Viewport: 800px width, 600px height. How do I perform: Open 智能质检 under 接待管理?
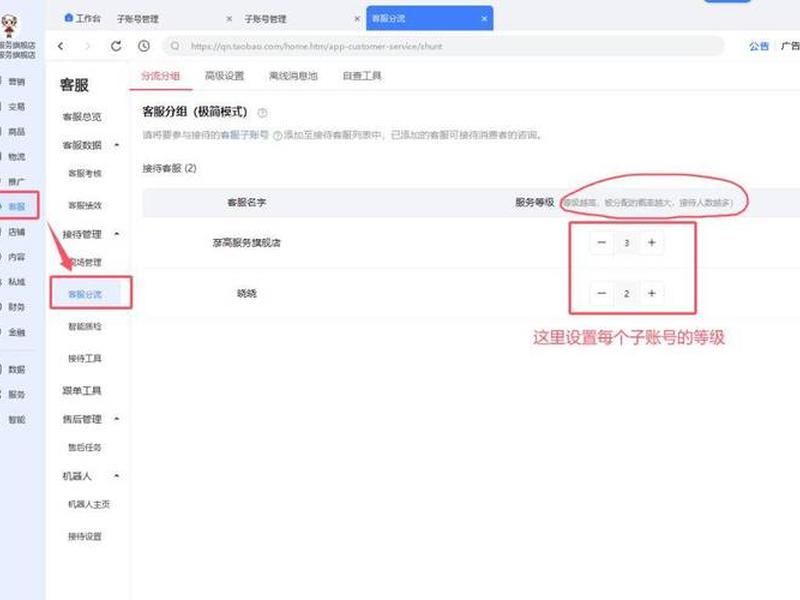click(85, 327)
